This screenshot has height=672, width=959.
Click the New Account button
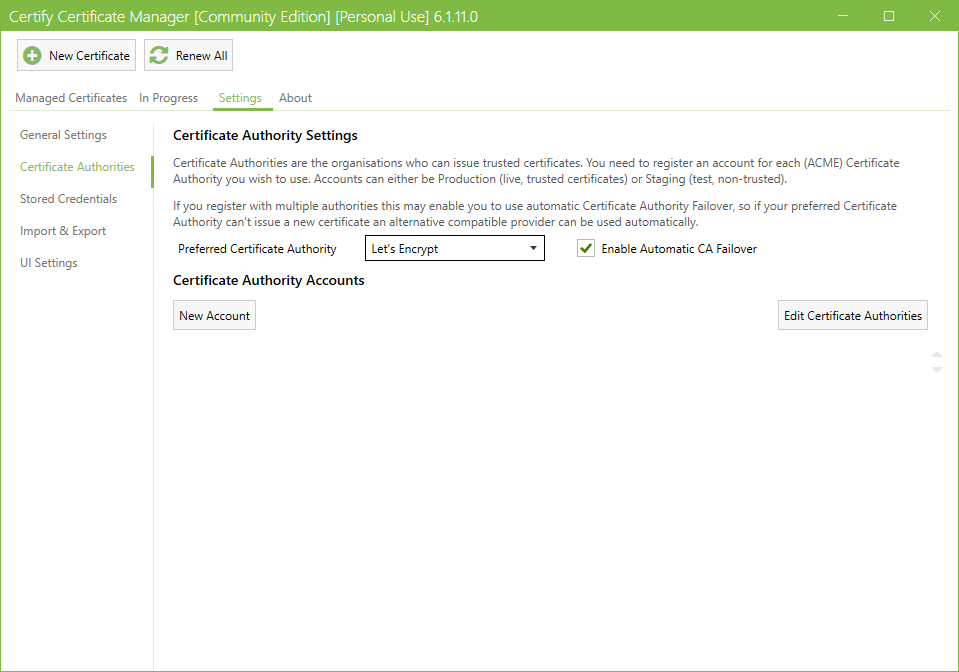click(x=214, y=315)
